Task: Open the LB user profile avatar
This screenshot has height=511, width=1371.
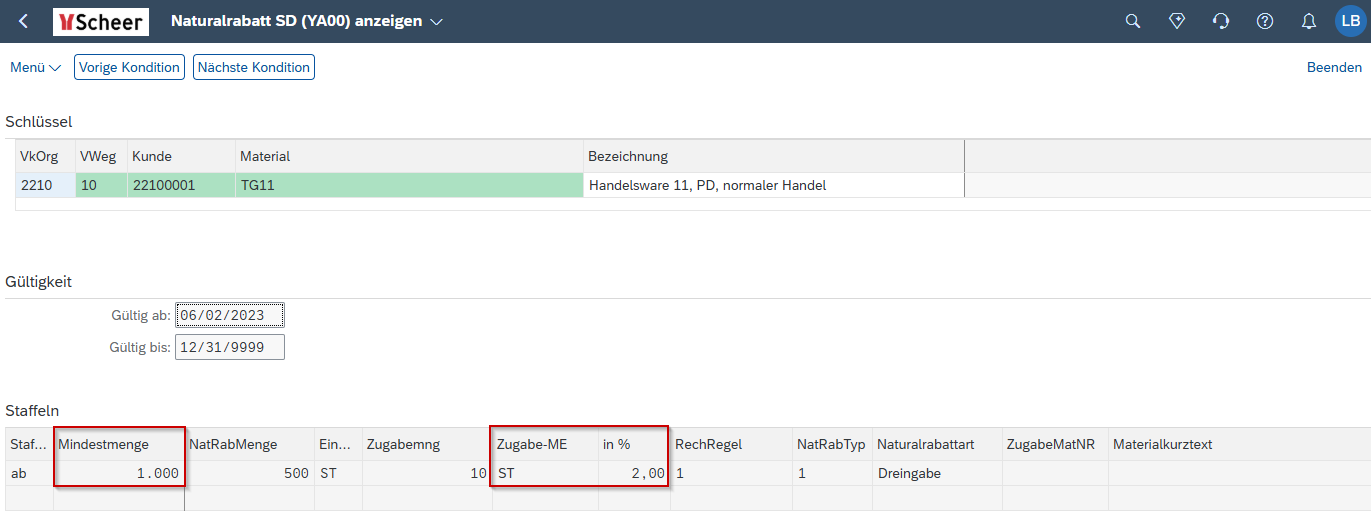Action: click(x=1351, y=21)
